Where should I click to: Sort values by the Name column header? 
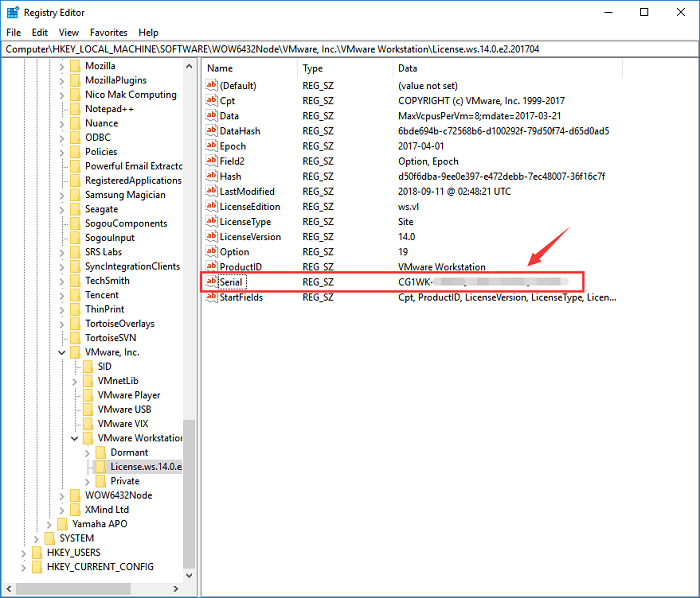[250, 68]
